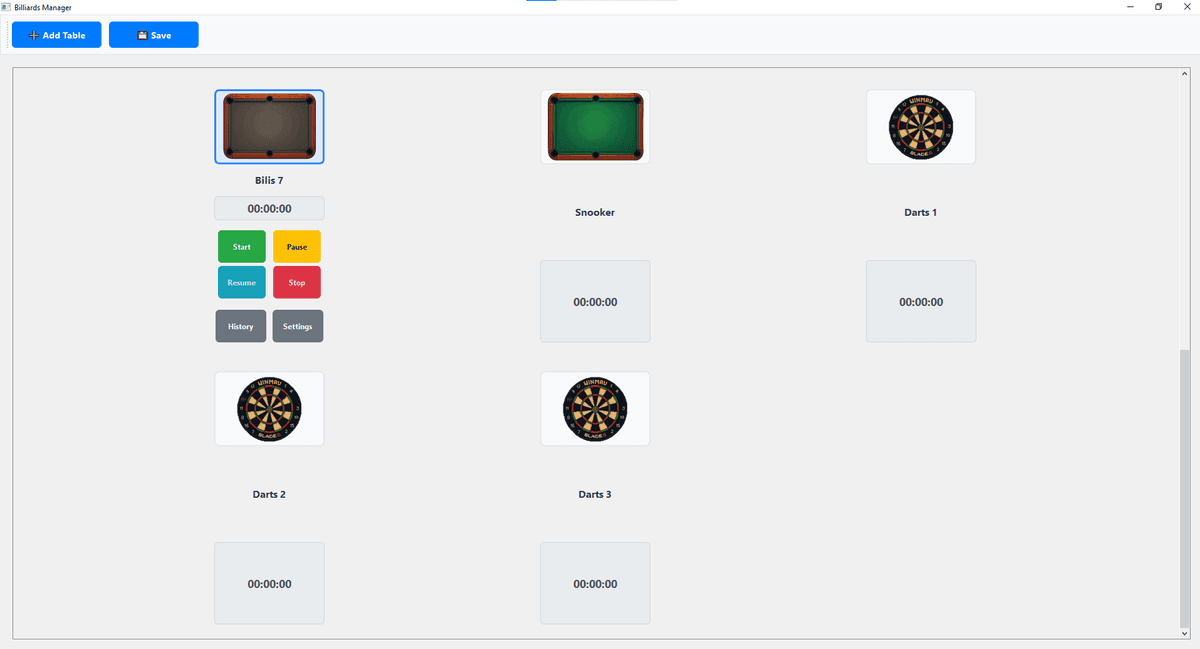Screen dimensions: 1200x649
Task: Resume the Bilis 7 timer
Action: (242, 283)
